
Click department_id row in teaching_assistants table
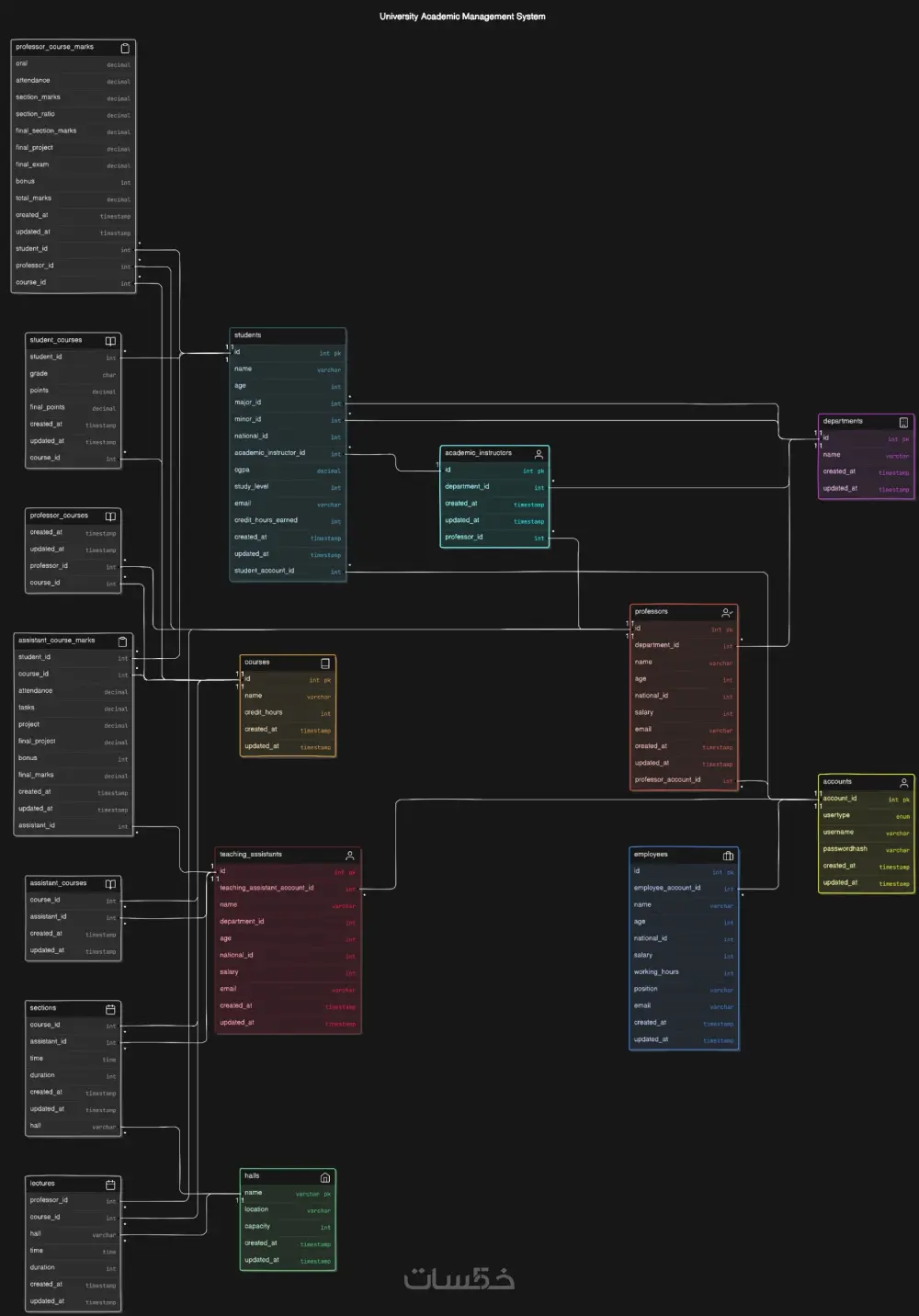pyautogui.click(x=288, y=922)
